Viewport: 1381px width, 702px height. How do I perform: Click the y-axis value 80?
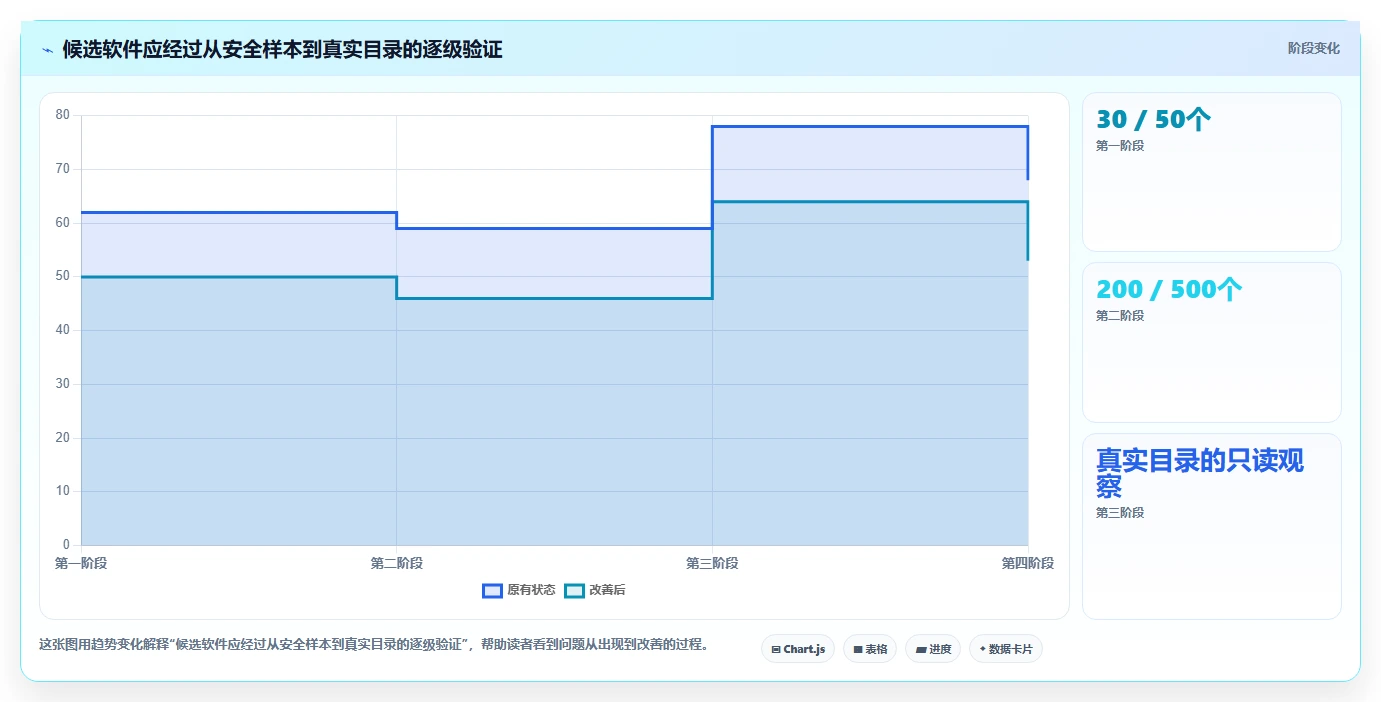[x=63, y=115]
